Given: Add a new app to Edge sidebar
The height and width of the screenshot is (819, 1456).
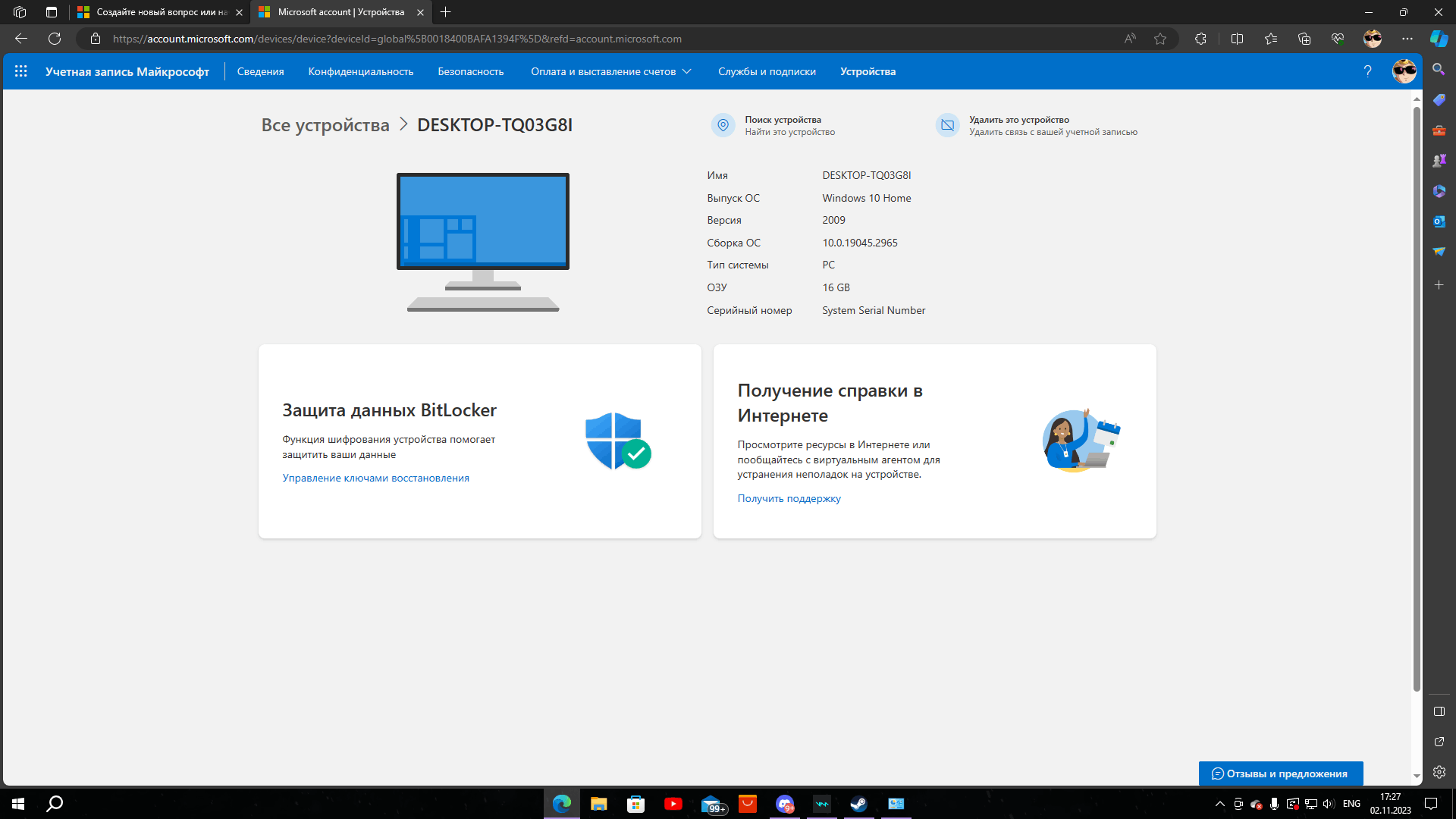Looking at the screenshot, I should [1439, 285].
